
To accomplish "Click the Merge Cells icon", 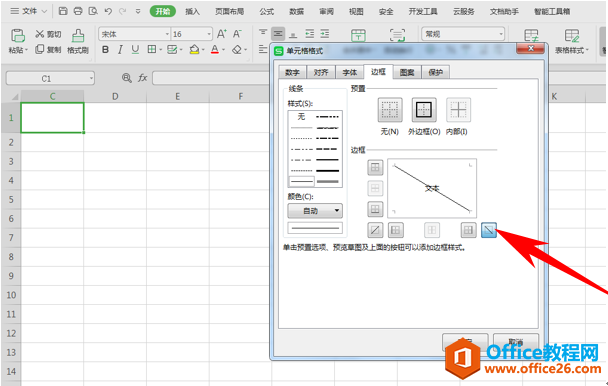I will coord(358,35).
